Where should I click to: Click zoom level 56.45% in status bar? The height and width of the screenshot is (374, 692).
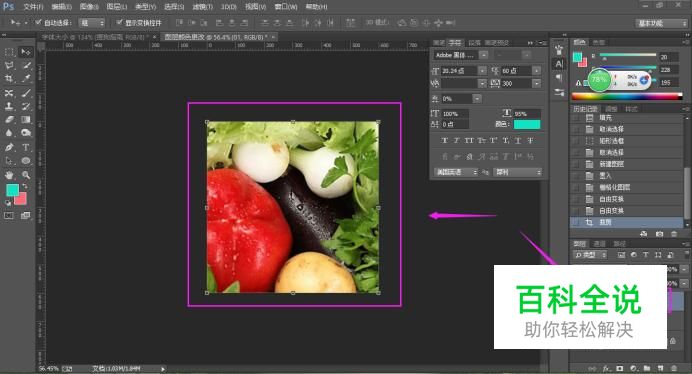pyautogui.click(x=49, y=368)
